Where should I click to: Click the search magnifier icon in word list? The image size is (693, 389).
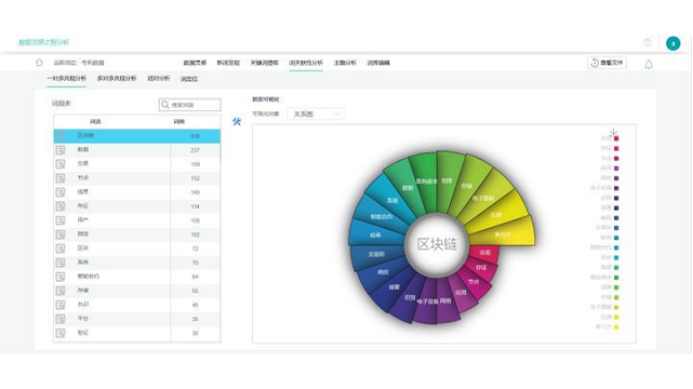165,105
